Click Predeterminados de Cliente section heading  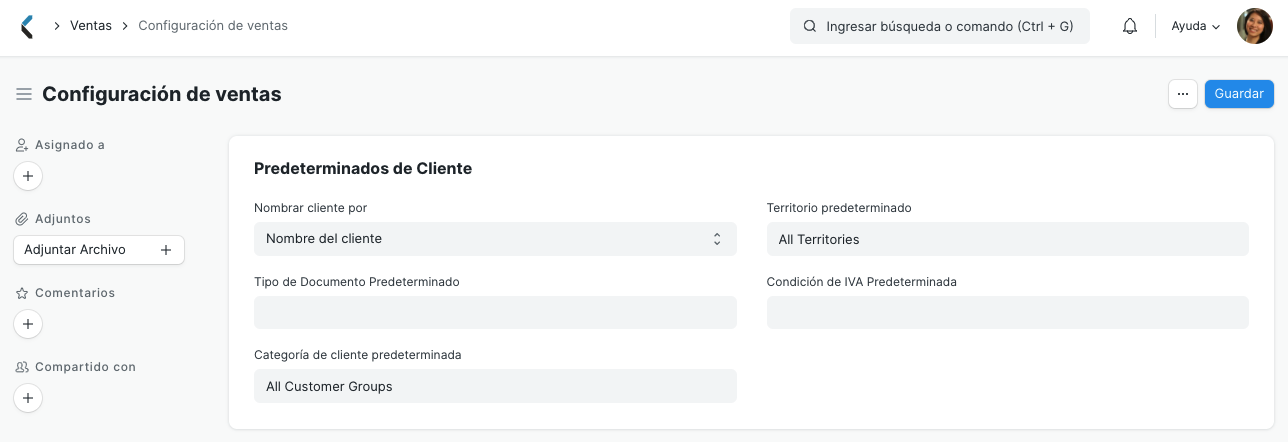363,169
